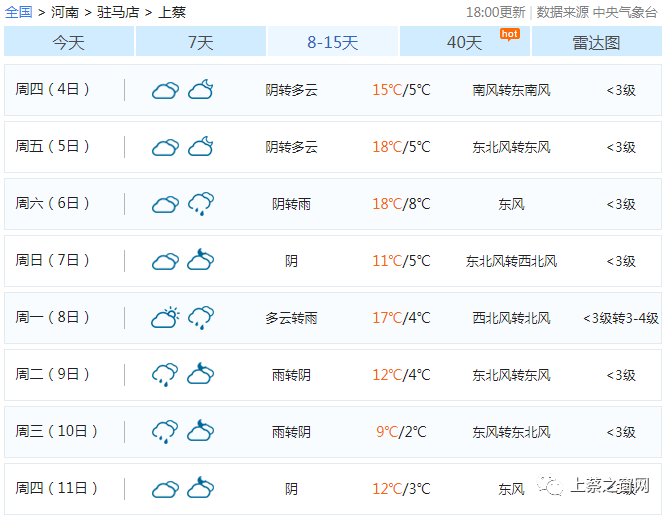Viewport: 671px width, 515px height.
Task: Click night rain icon for 周一（8日）
Action: pos(201,318)
